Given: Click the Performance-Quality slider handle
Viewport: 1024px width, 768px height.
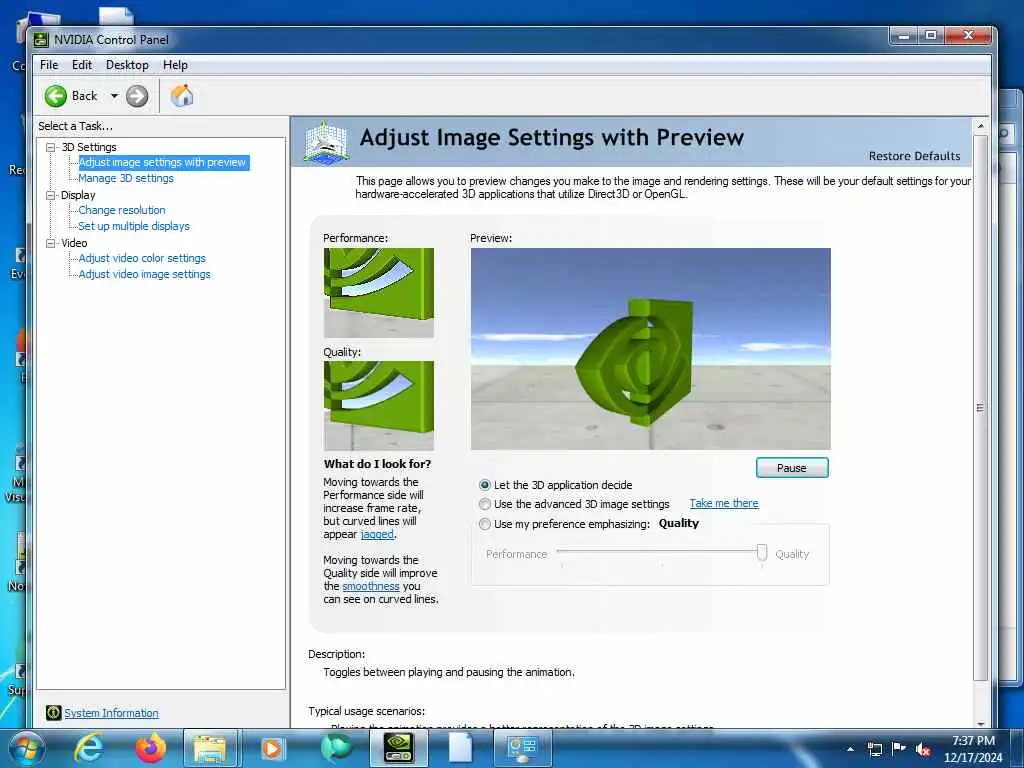Looking at the screenshot, I should point(761,552).
